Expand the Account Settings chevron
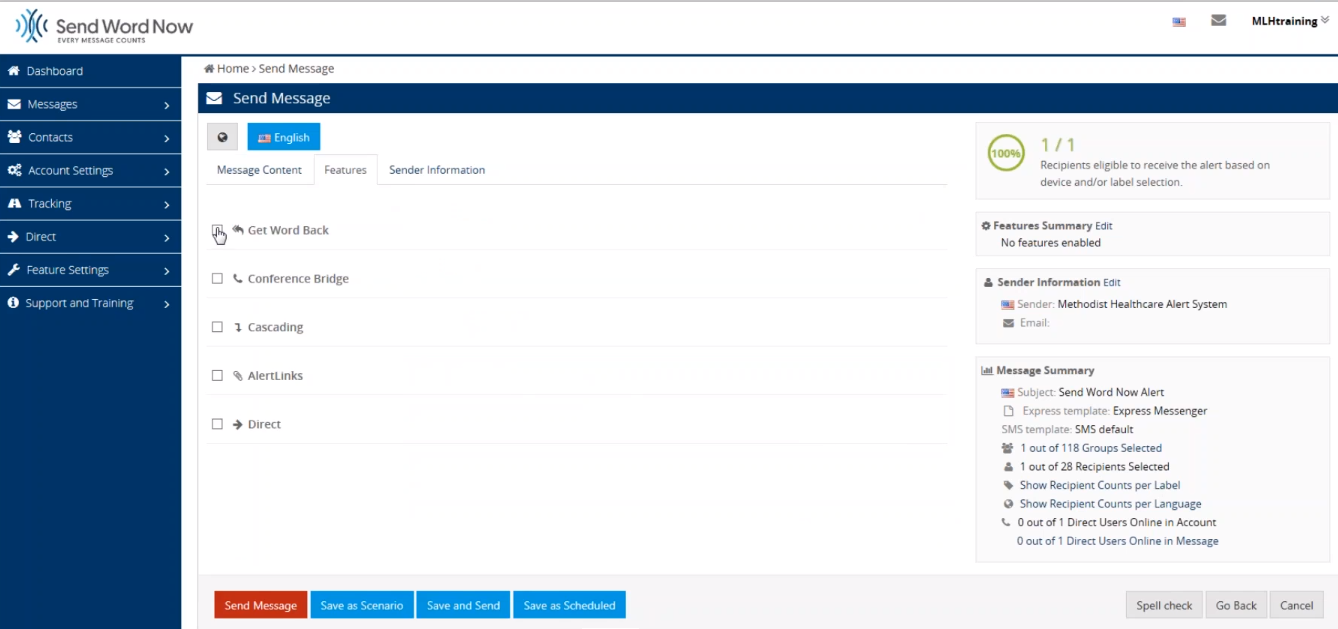Image resolution: width=1338 pixels, height=629 pixels. (167, 171)
